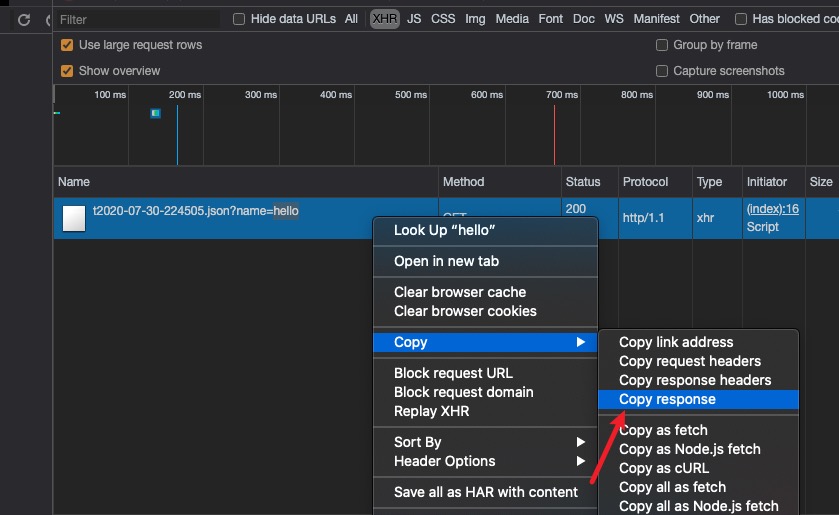Click the file icon beside the json request
The height and width of the screenshot is (515, 839).
74,218
